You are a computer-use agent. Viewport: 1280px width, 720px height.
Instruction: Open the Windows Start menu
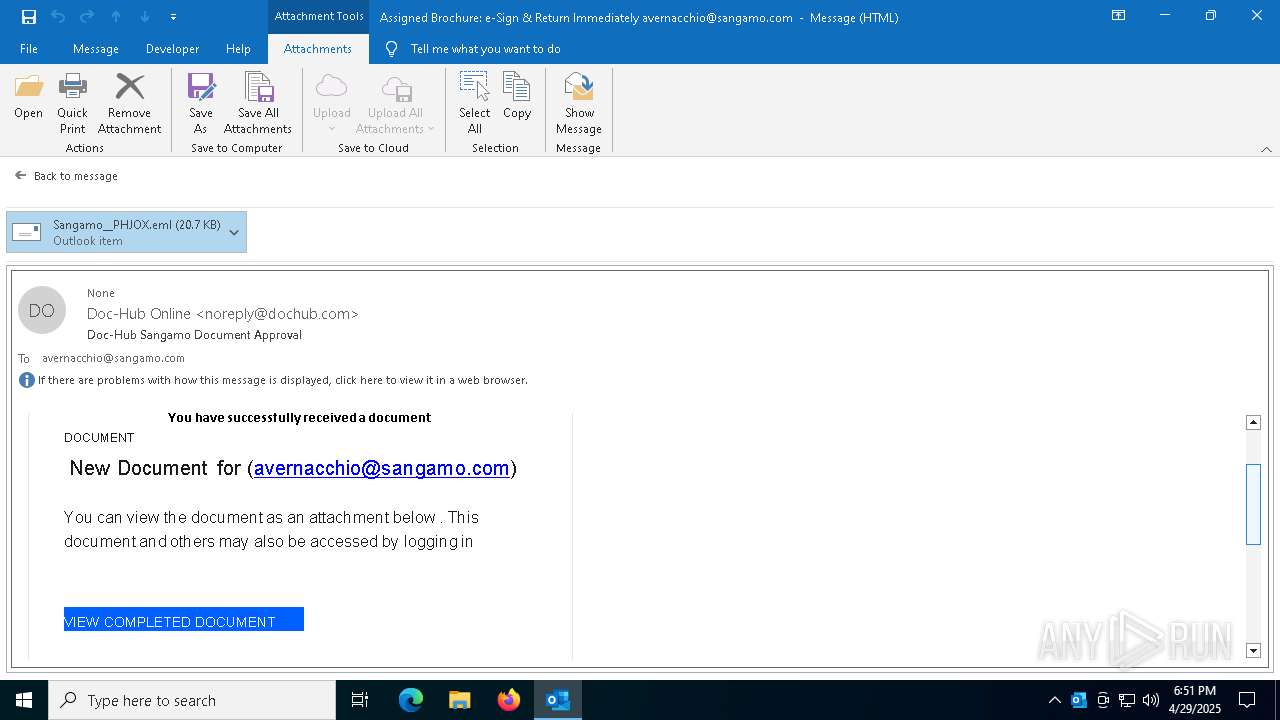pos(24,700)
